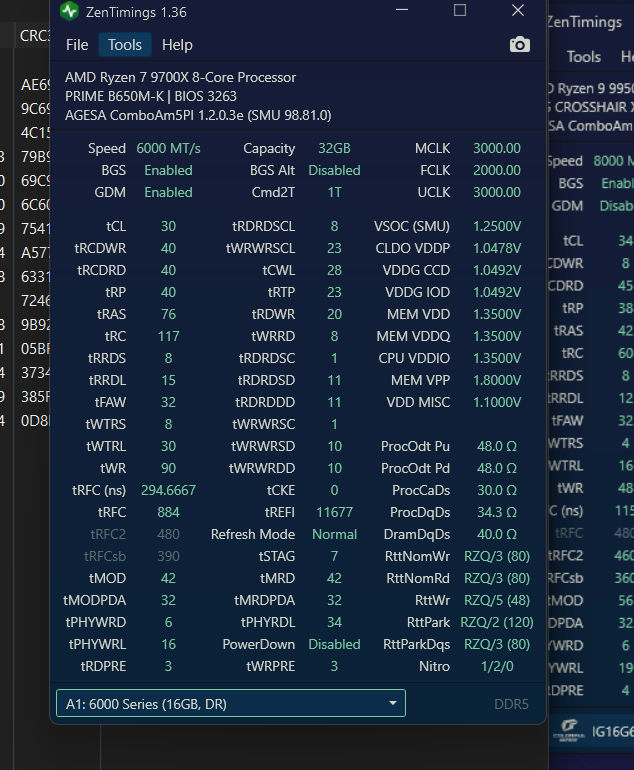This screenshot has width=634, height=770.
Task: Click the tPHYRDL value 34
Action: point(334,622)
